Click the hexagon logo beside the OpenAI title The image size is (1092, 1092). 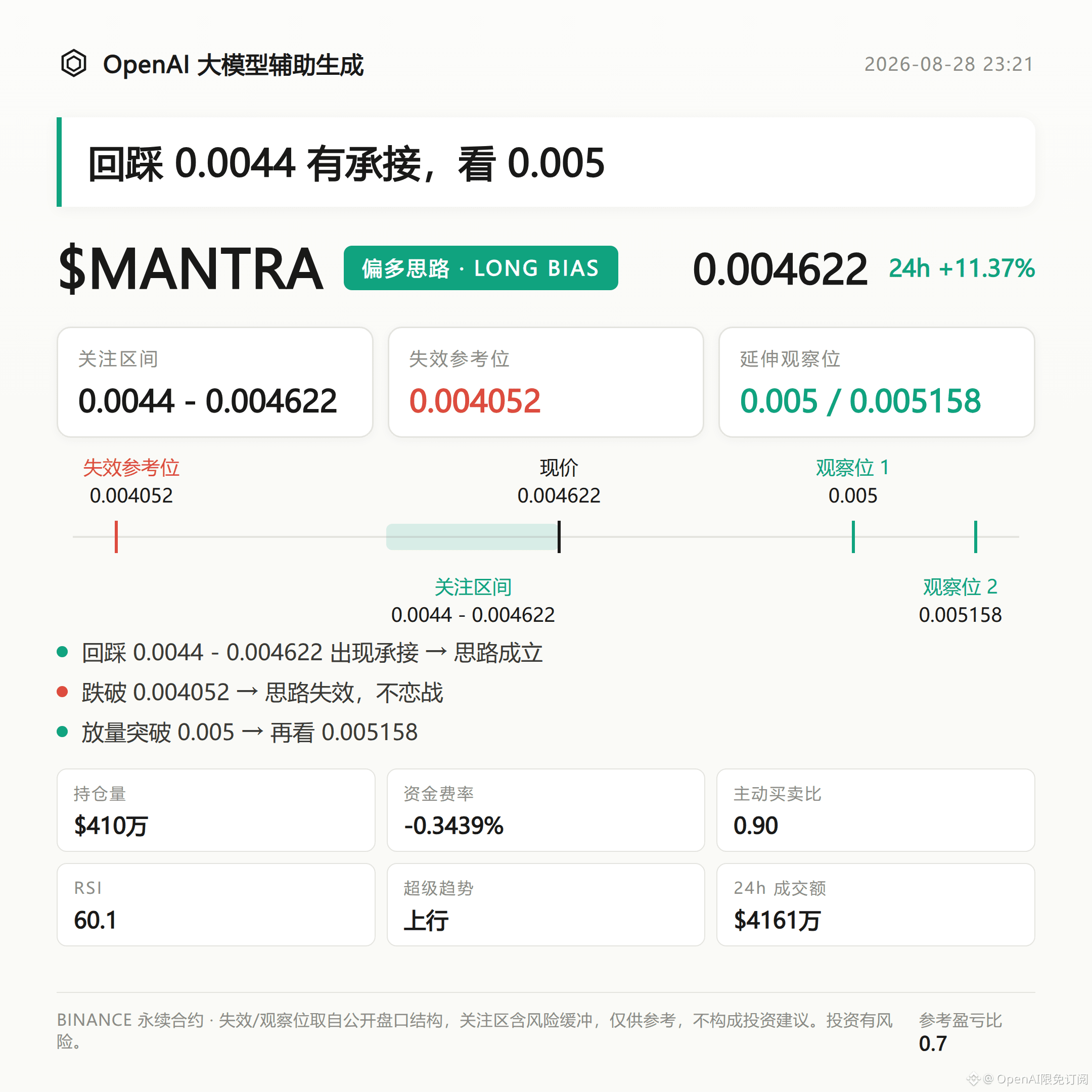coord(73,63)
